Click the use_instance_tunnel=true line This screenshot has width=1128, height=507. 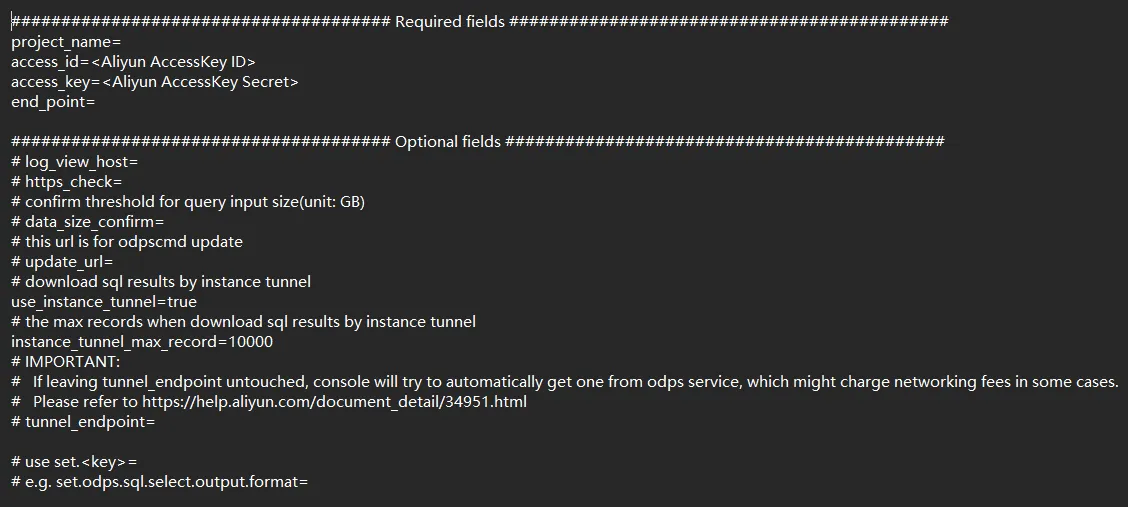104,302
